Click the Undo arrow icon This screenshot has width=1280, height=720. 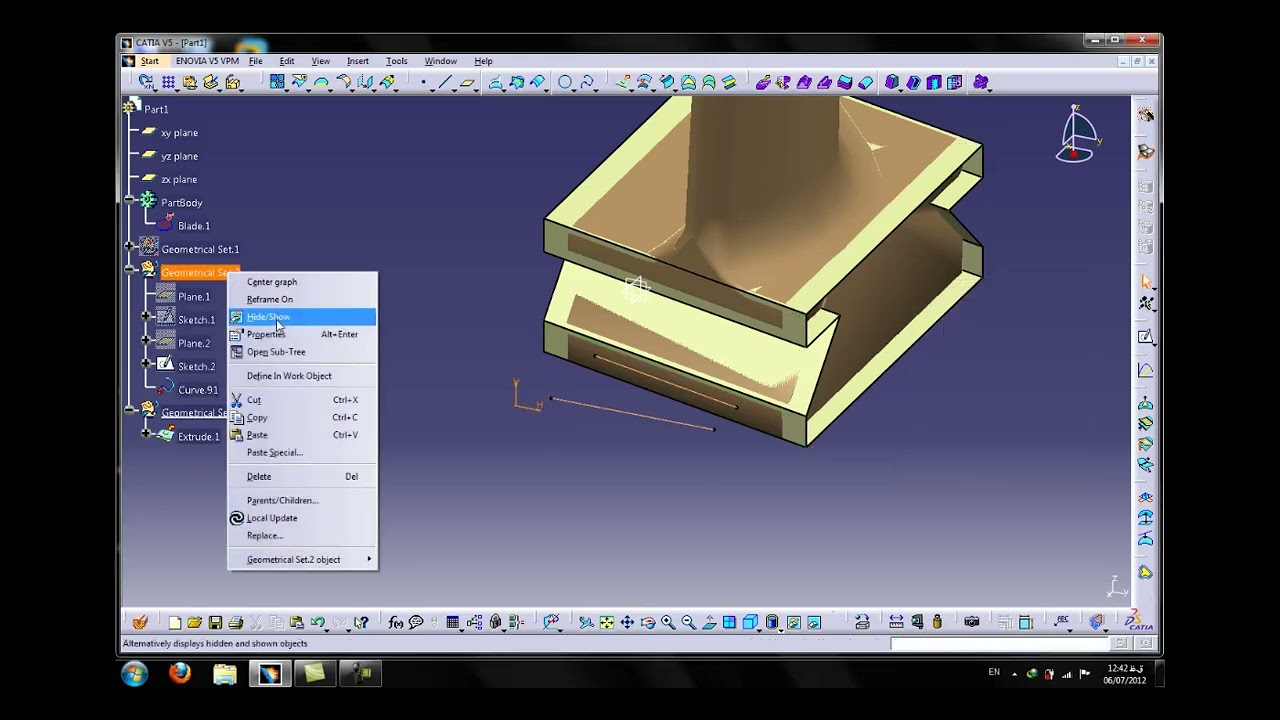(x=317, y=622)
